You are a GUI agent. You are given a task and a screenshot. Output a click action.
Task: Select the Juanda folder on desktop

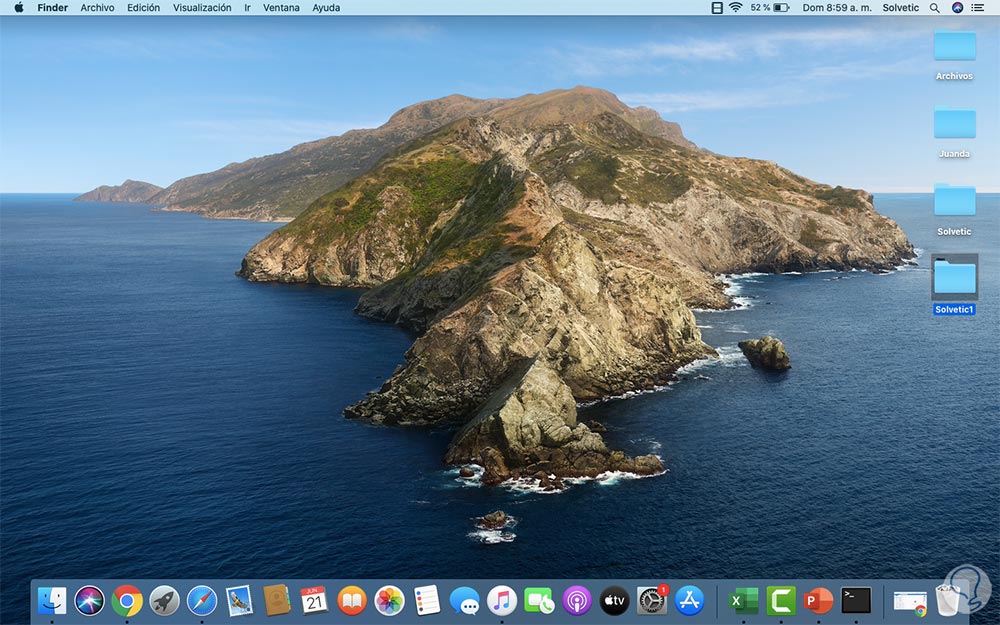(x=954, y=124)
